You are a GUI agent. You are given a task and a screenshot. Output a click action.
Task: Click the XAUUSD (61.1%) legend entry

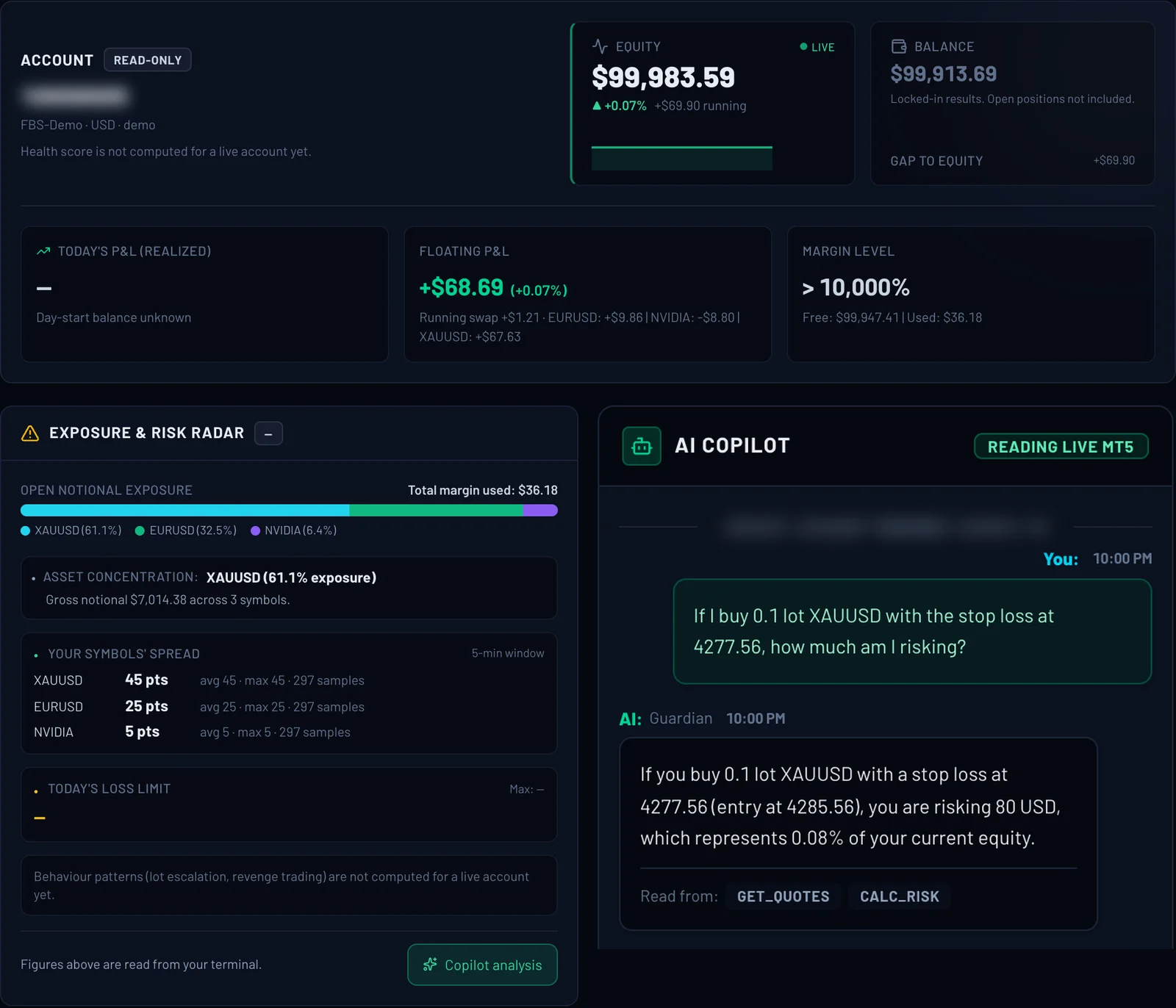(71, 530)
